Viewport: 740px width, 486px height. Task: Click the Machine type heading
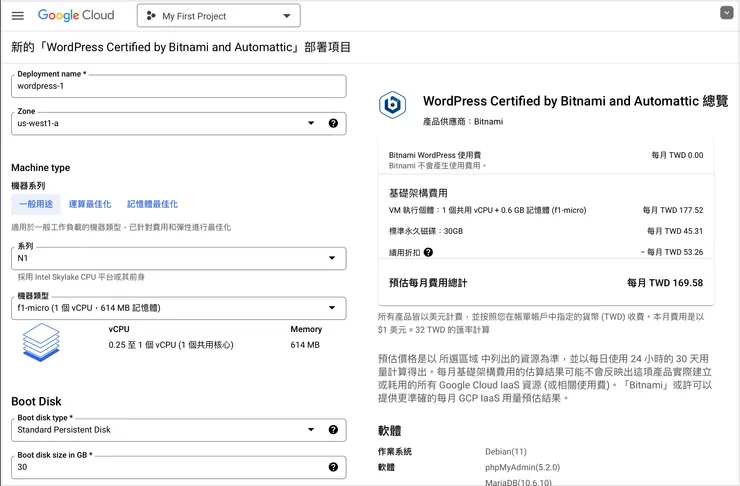pos(41,168)
